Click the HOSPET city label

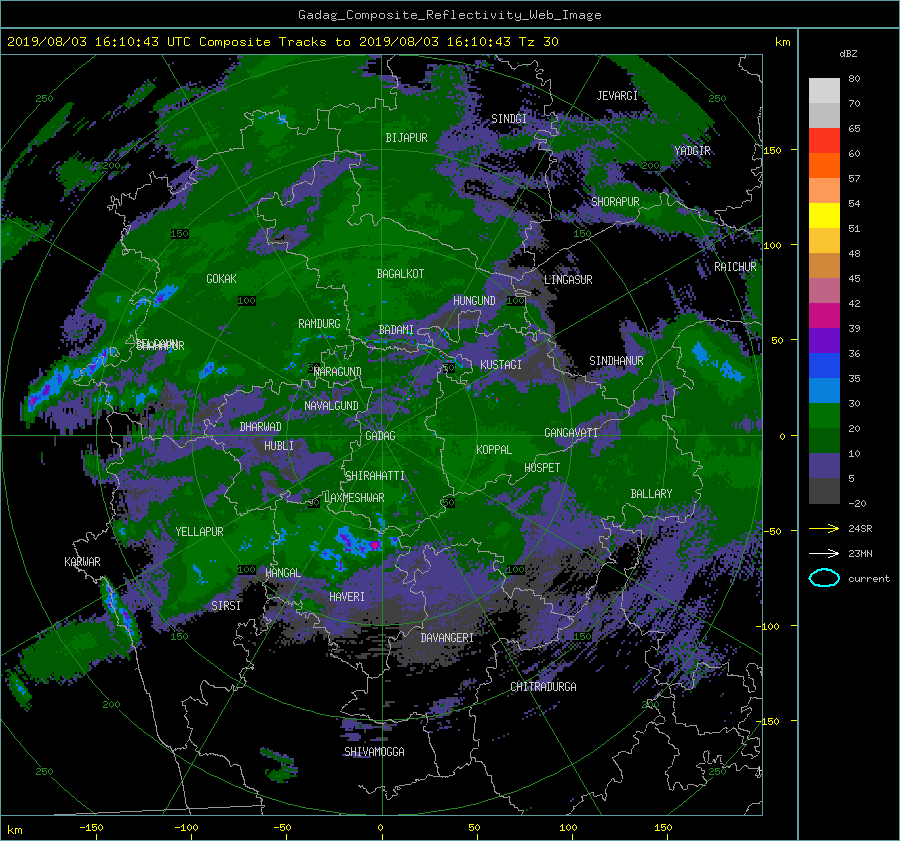coord(542,468)
